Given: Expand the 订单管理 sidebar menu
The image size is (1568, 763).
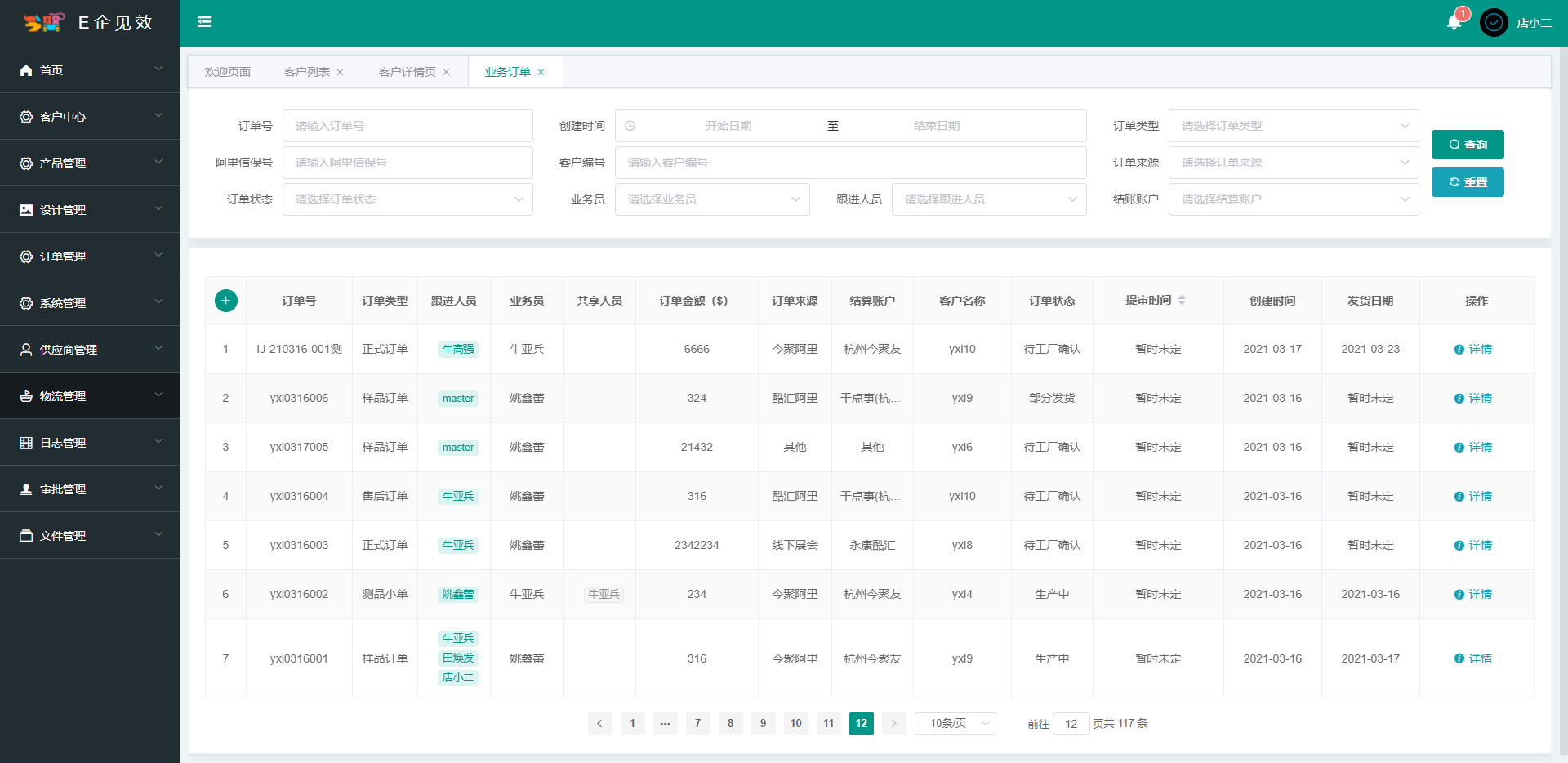Looking at the screenshot, I should (90, 257).
